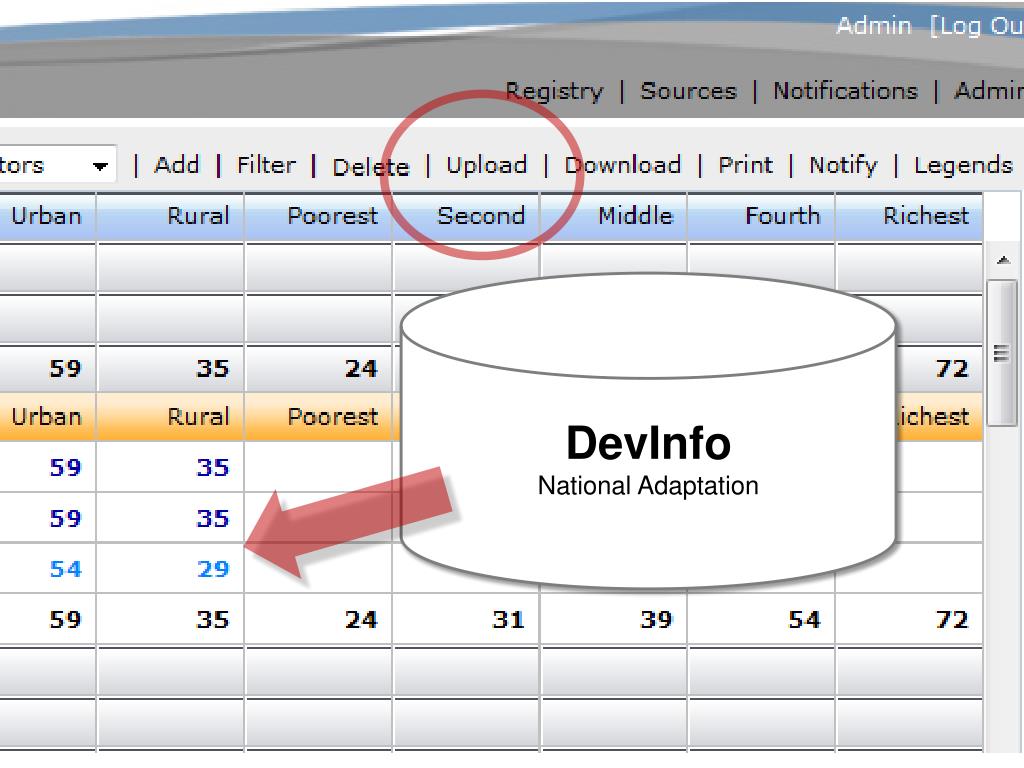Click the scrollbar up arrow

click(x=1003, y=260)
